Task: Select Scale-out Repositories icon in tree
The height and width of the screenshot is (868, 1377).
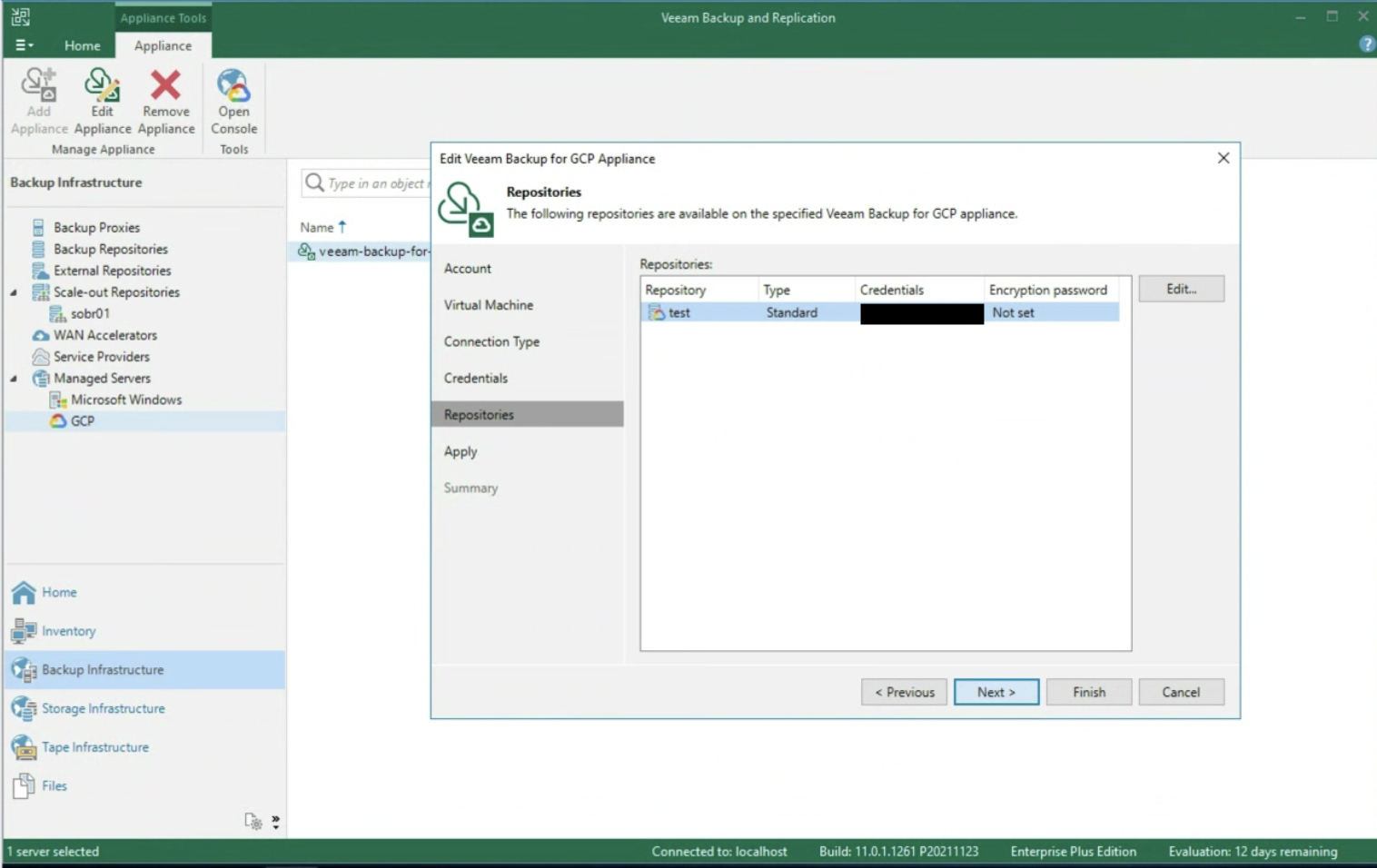Action: click(40, 292)
